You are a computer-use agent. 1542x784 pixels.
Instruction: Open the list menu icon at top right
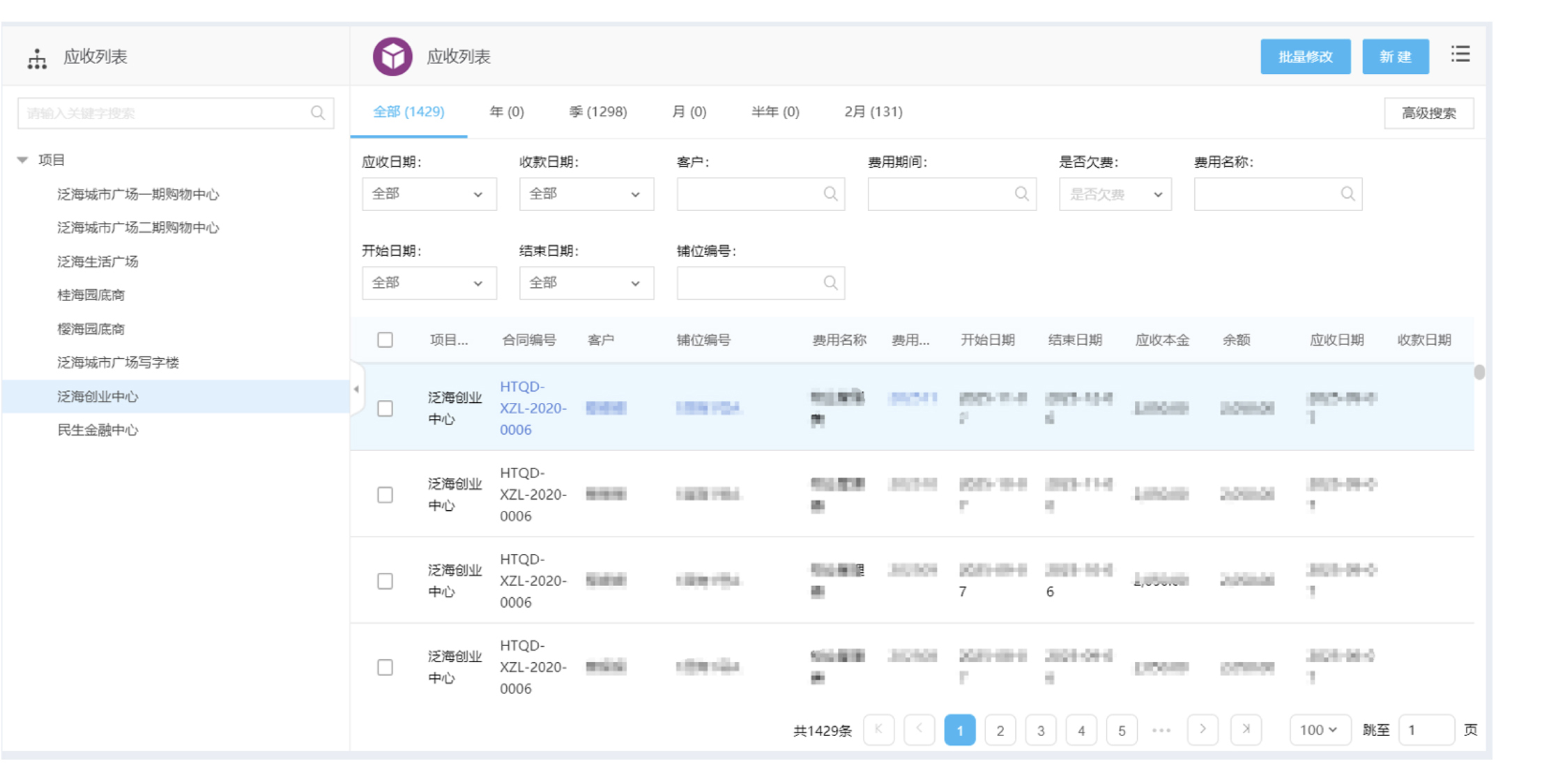pos(1460,54)
